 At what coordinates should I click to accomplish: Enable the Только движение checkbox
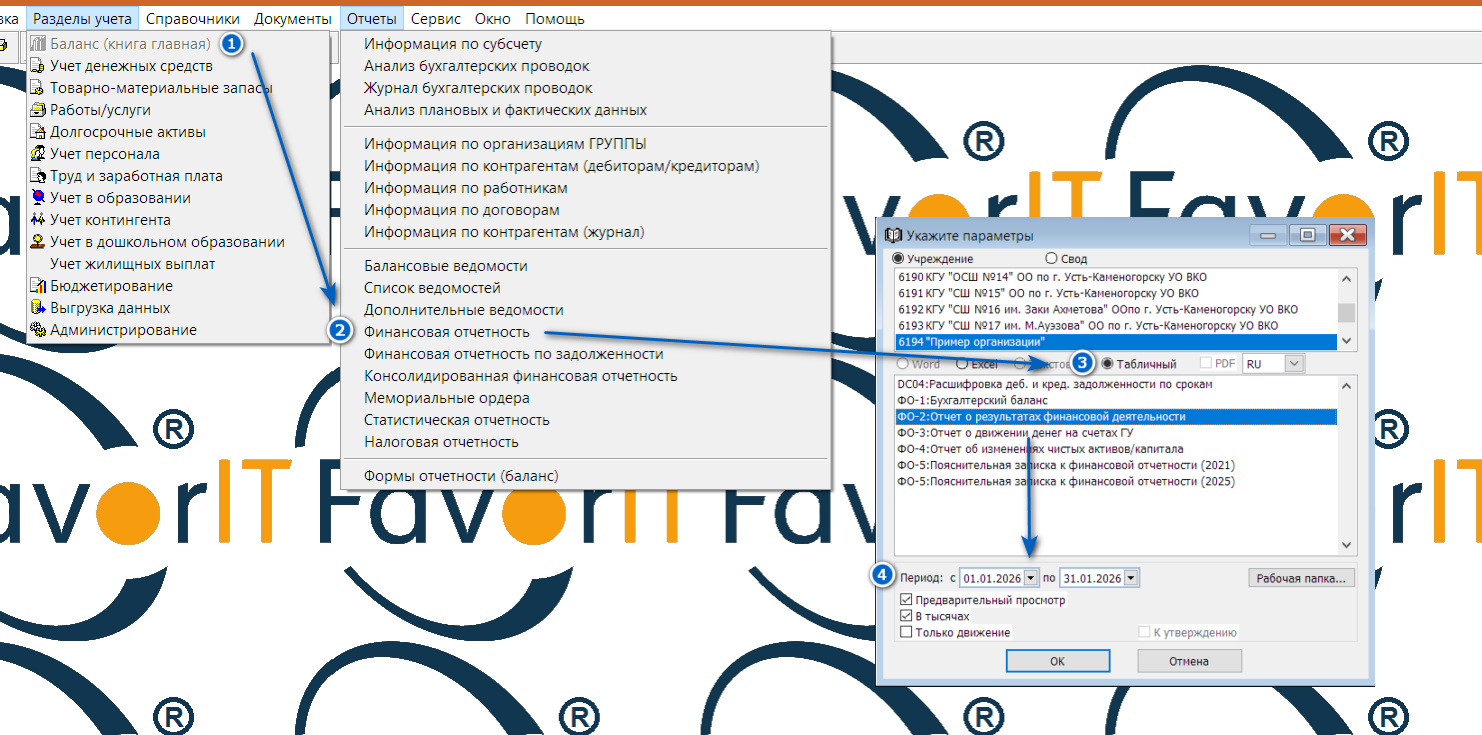coord(906,632)
